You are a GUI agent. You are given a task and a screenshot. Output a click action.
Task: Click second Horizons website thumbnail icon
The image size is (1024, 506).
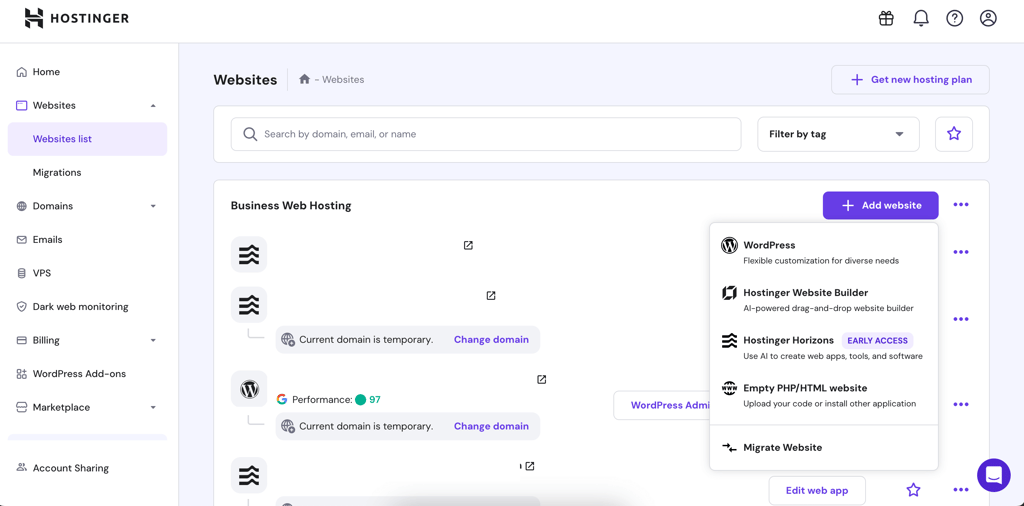(249, 304)
